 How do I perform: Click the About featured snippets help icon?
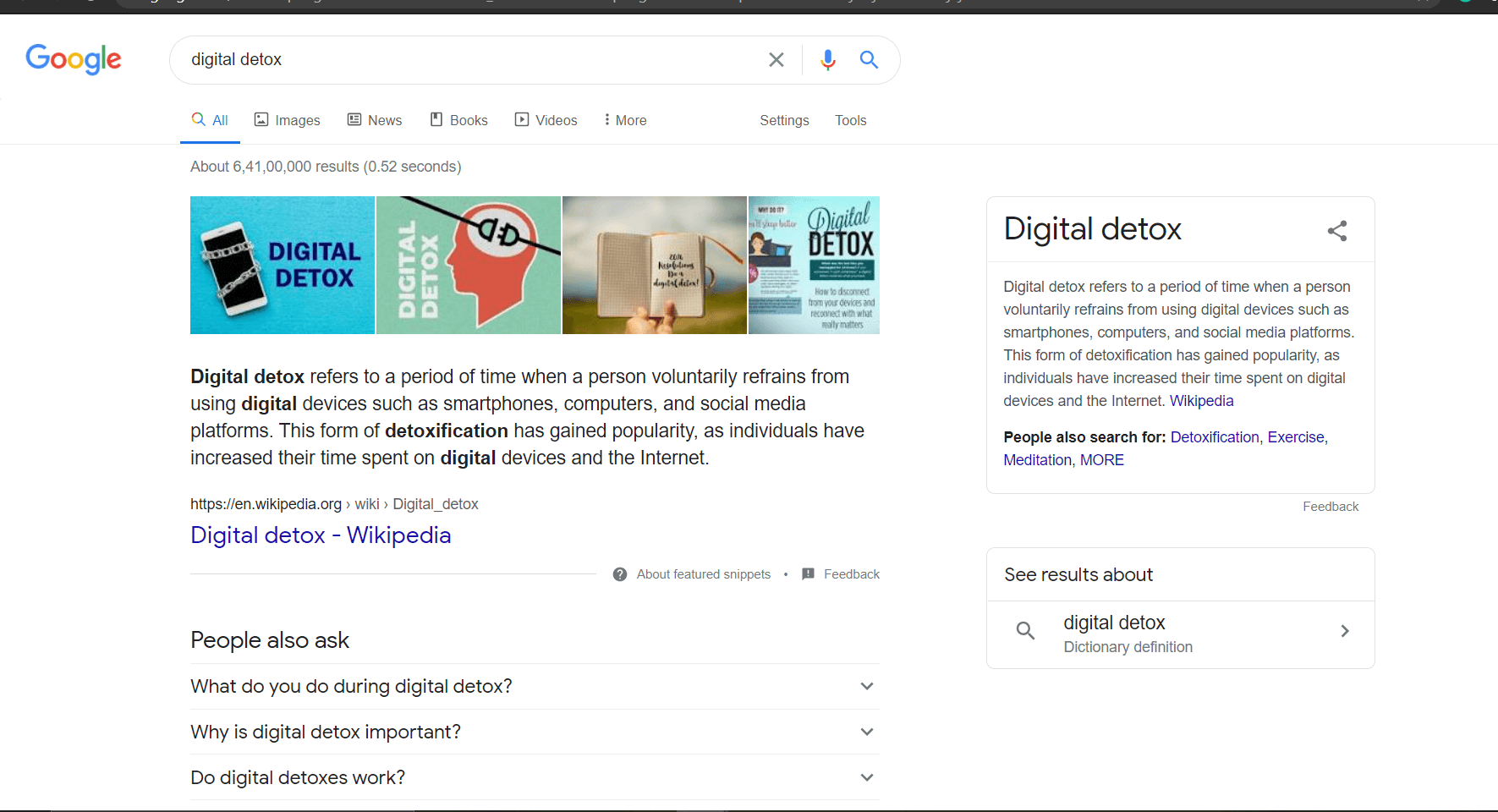click(x=620, y=574)
